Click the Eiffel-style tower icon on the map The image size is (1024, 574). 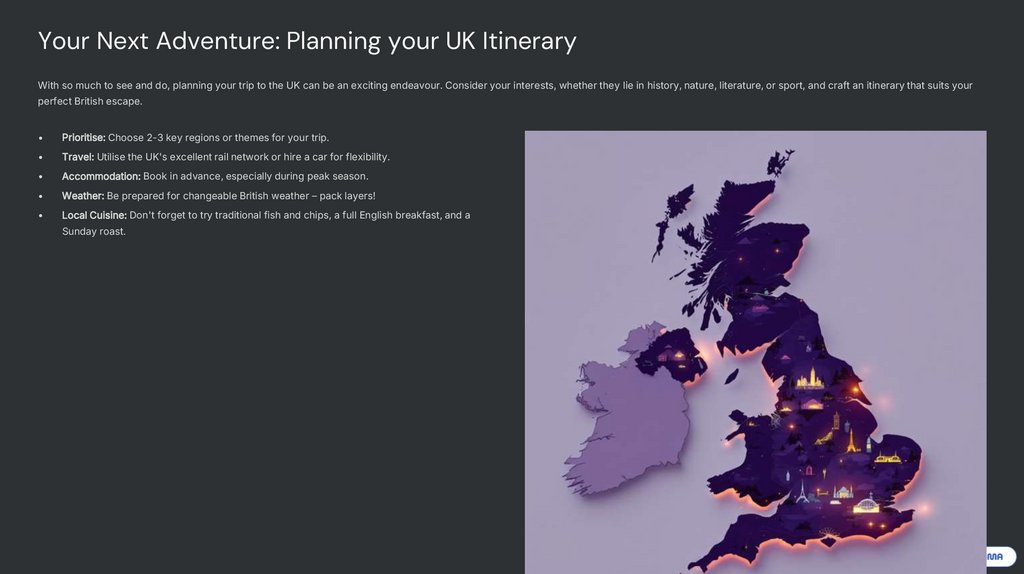click(x=851, y=441)
